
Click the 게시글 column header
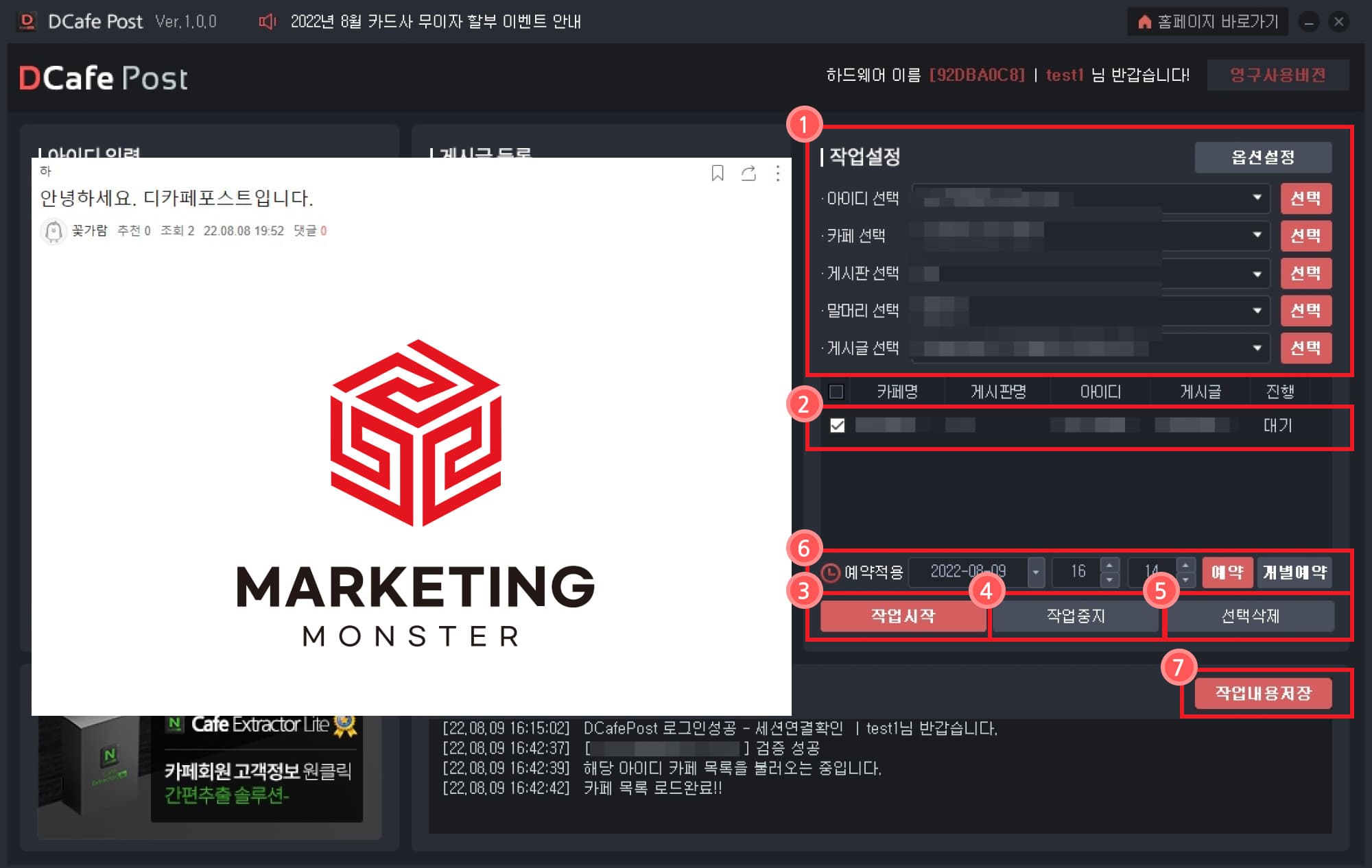[x=1200, y=391]
